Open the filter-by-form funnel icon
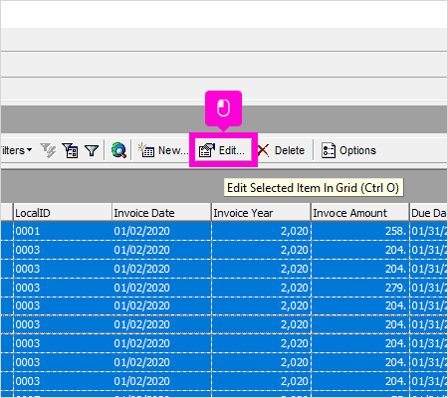448x398 pixels. point(70,150)
